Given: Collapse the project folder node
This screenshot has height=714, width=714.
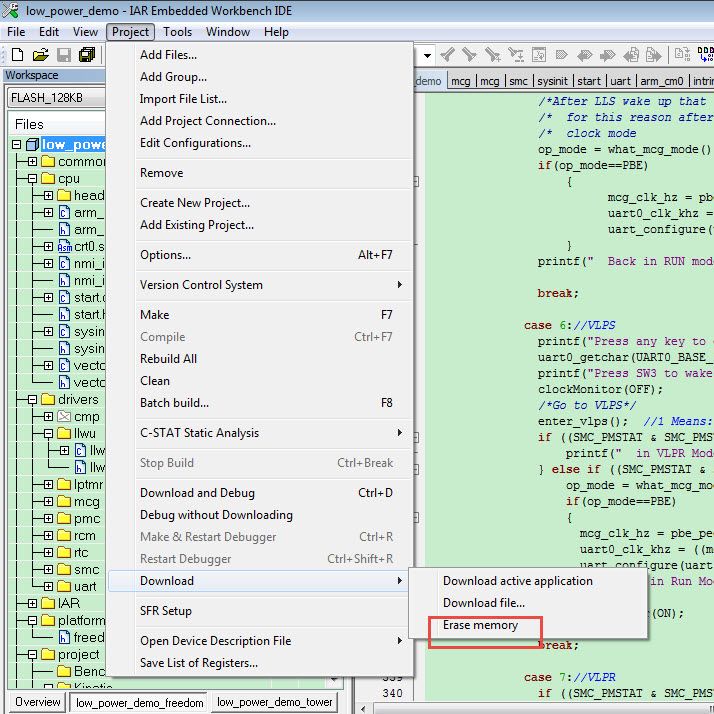Looking at the screenshot, I should (32, 655).
